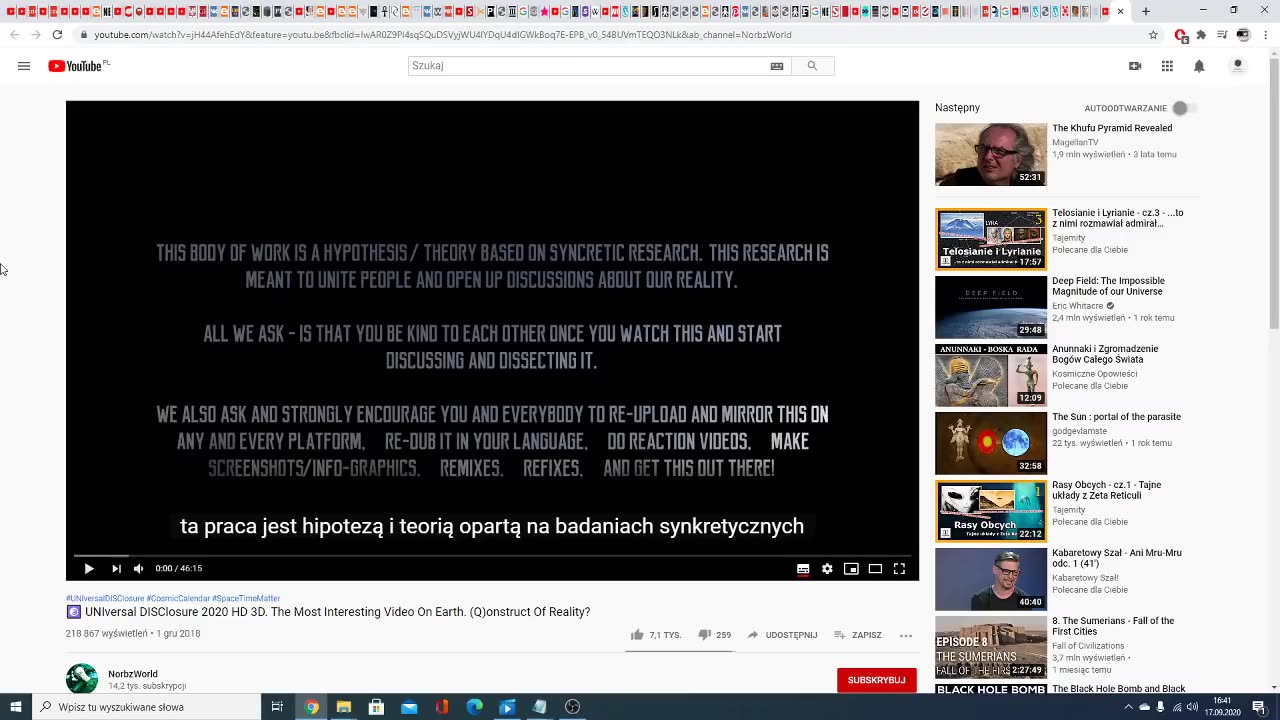1280x720 pixels.
Task: Open the on-screen keyboard in the search box
Action: (776, 66)
